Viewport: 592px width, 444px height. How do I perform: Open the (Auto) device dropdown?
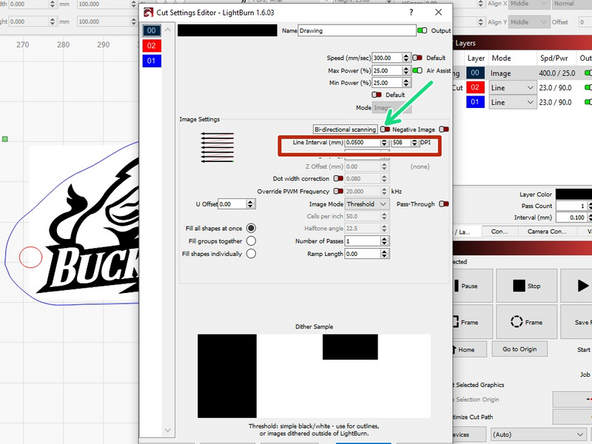539,435
